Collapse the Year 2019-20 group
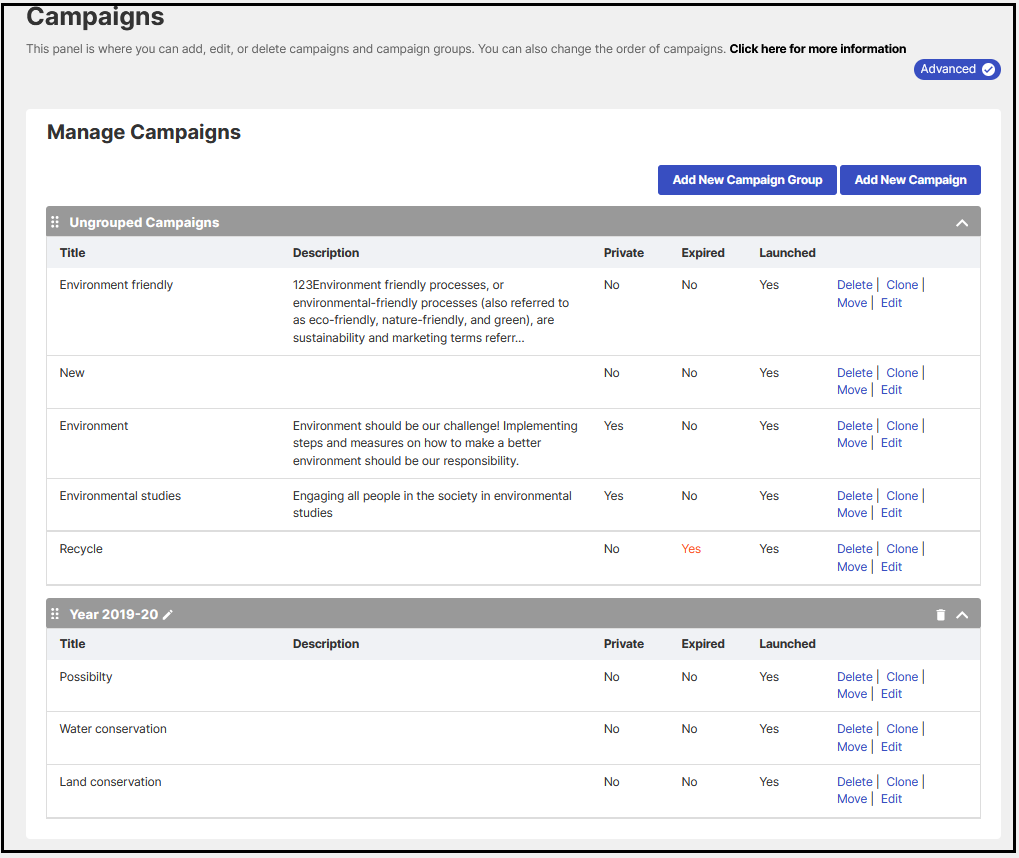The width and height of the screenshot is (1019, 858). point(962,615)
